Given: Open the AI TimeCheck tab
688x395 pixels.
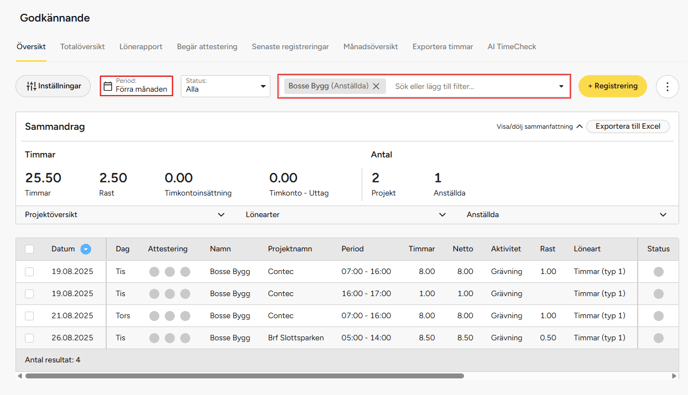Looking at the screenshot, I should tap(512, 47).
